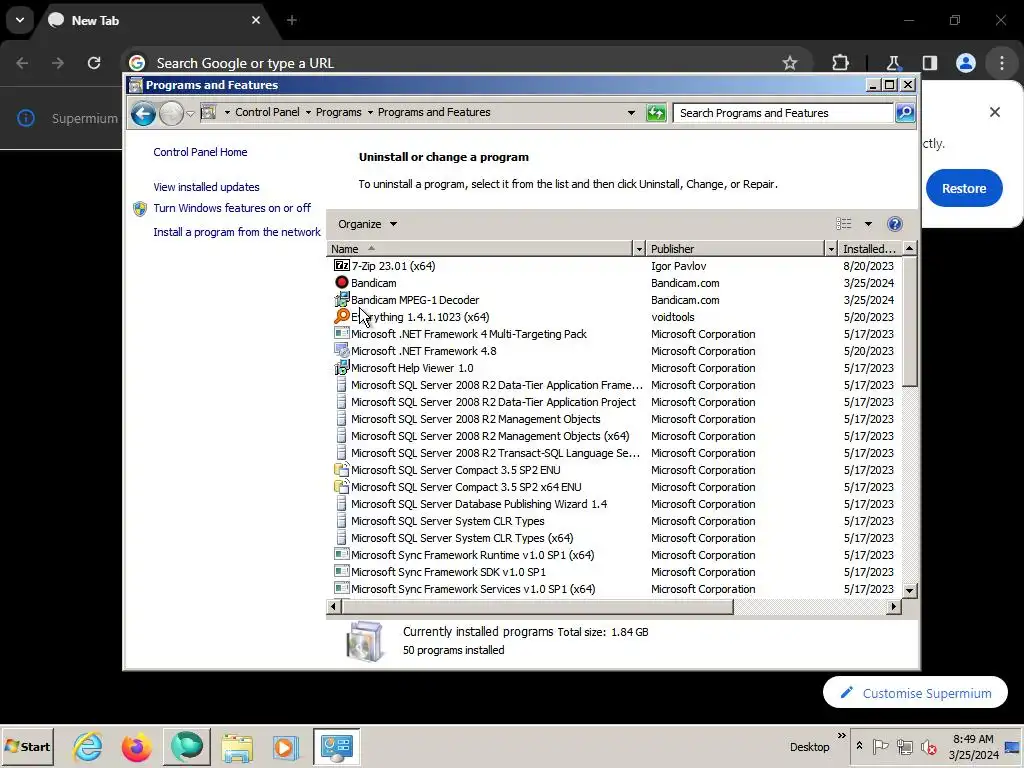Select the Bandicam red record icon
1024x768 pixels.
coord(342,282)
